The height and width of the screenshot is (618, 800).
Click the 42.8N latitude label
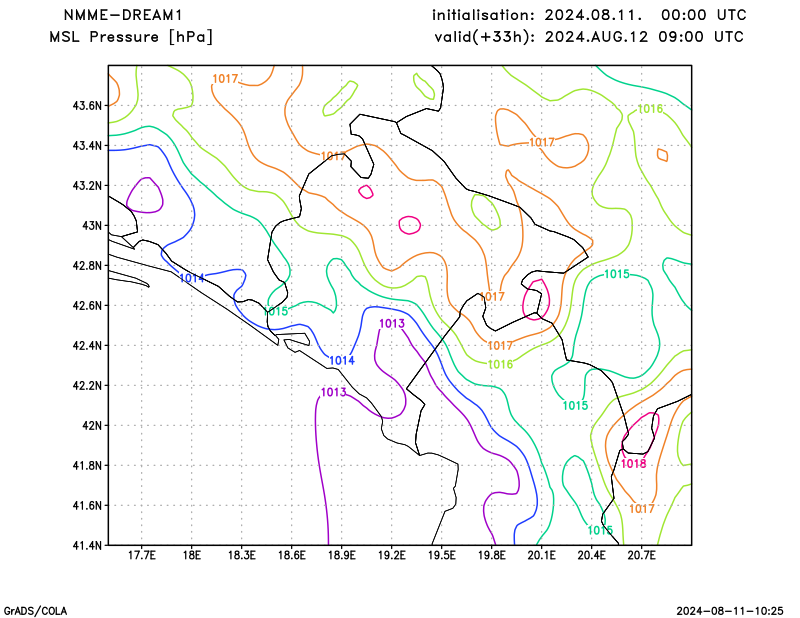coord(87,266)
